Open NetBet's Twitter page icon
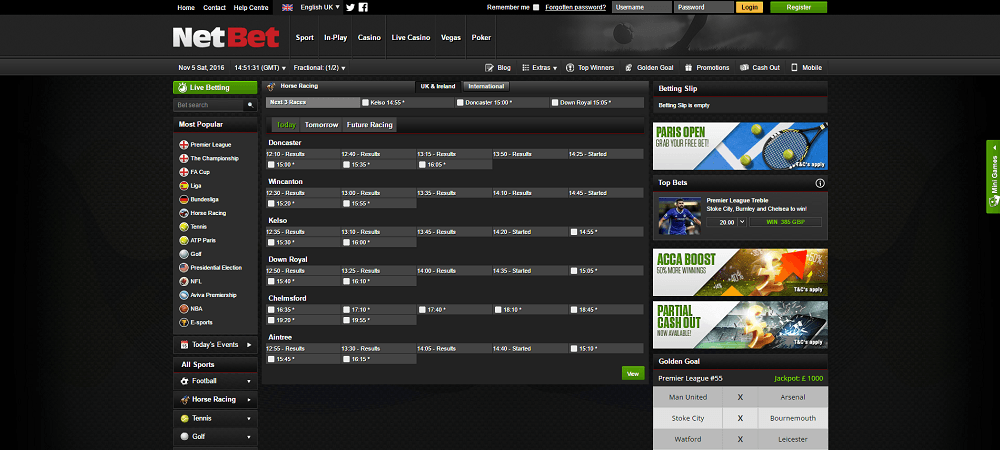This screenshot has height=450, width=1000. tap(350, 7)
